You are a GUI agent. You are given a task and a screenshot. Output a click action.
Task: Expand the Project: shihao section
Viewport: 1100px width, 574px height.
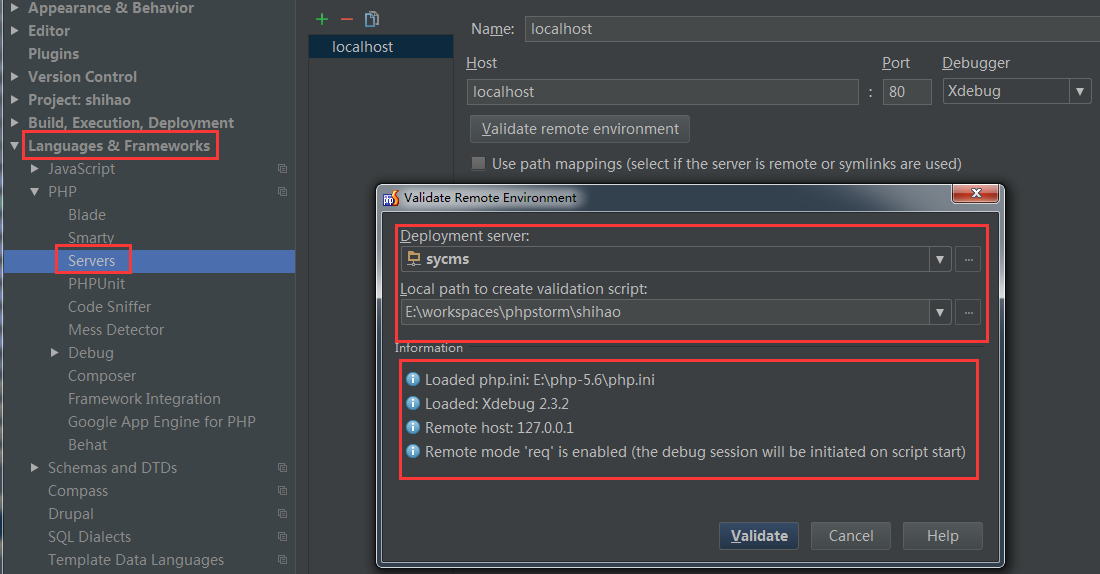14,100
